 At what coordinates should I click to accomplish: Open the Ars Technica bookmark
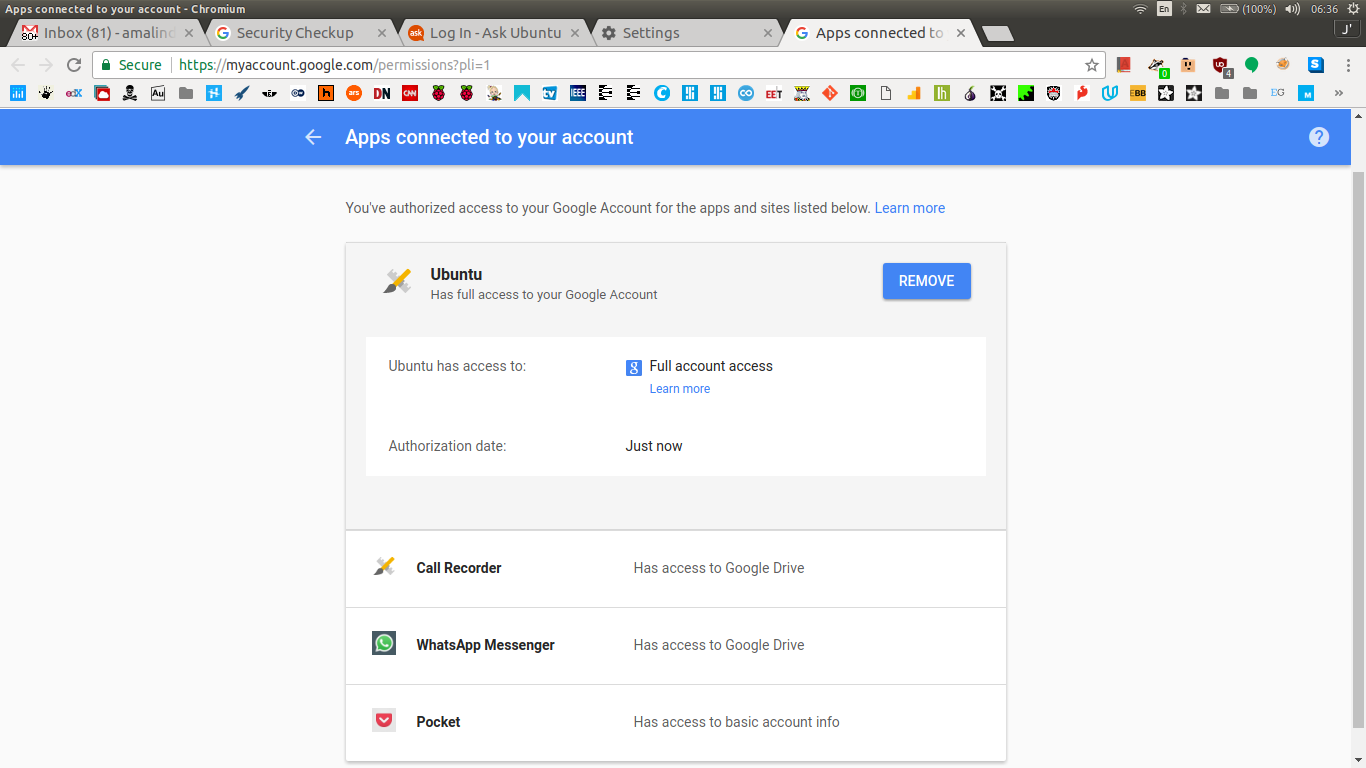(353, 93)
